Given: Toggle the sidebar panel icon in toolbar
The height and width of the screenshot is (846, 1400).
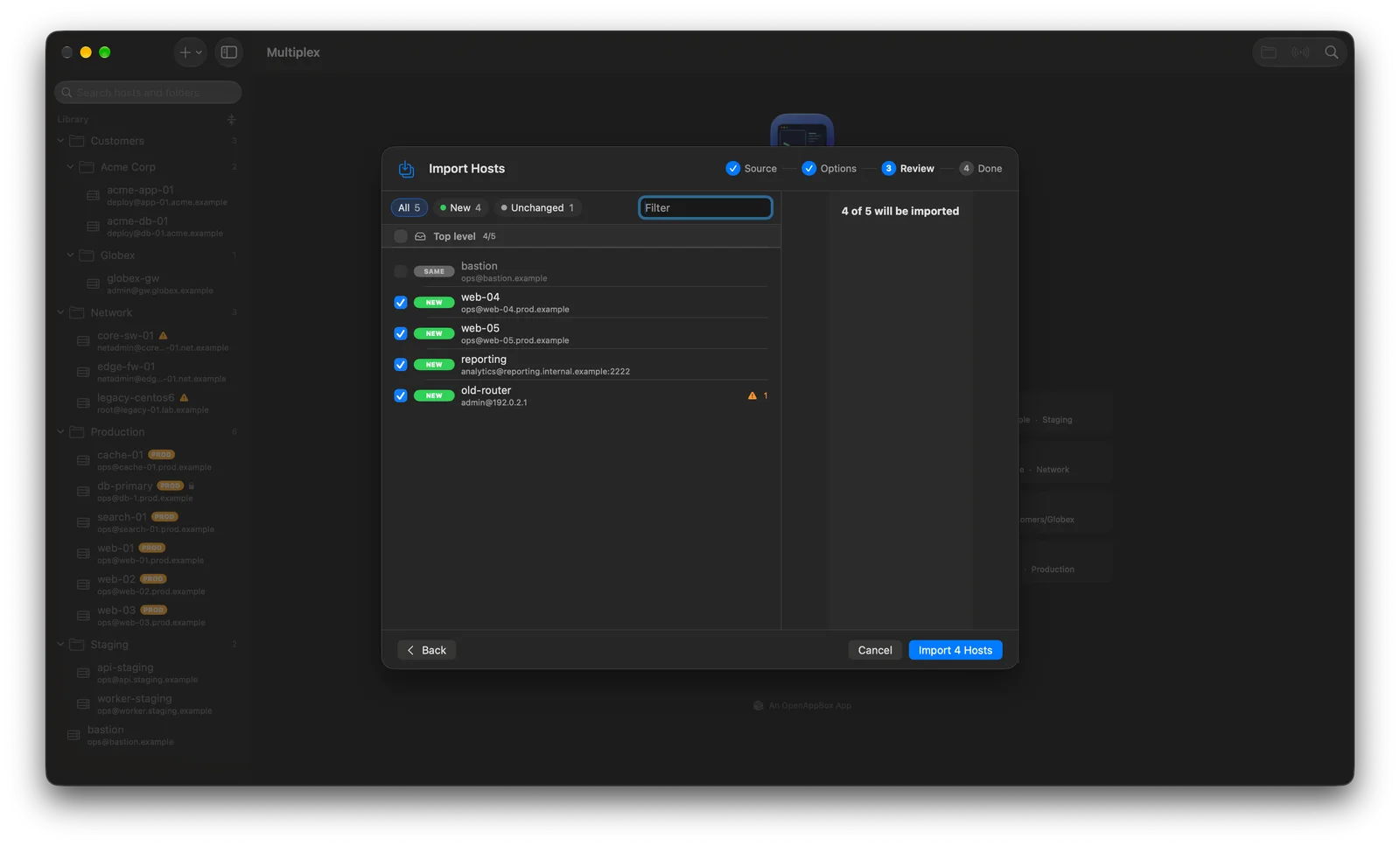Looking at the screenshot, I should [229, 52].
